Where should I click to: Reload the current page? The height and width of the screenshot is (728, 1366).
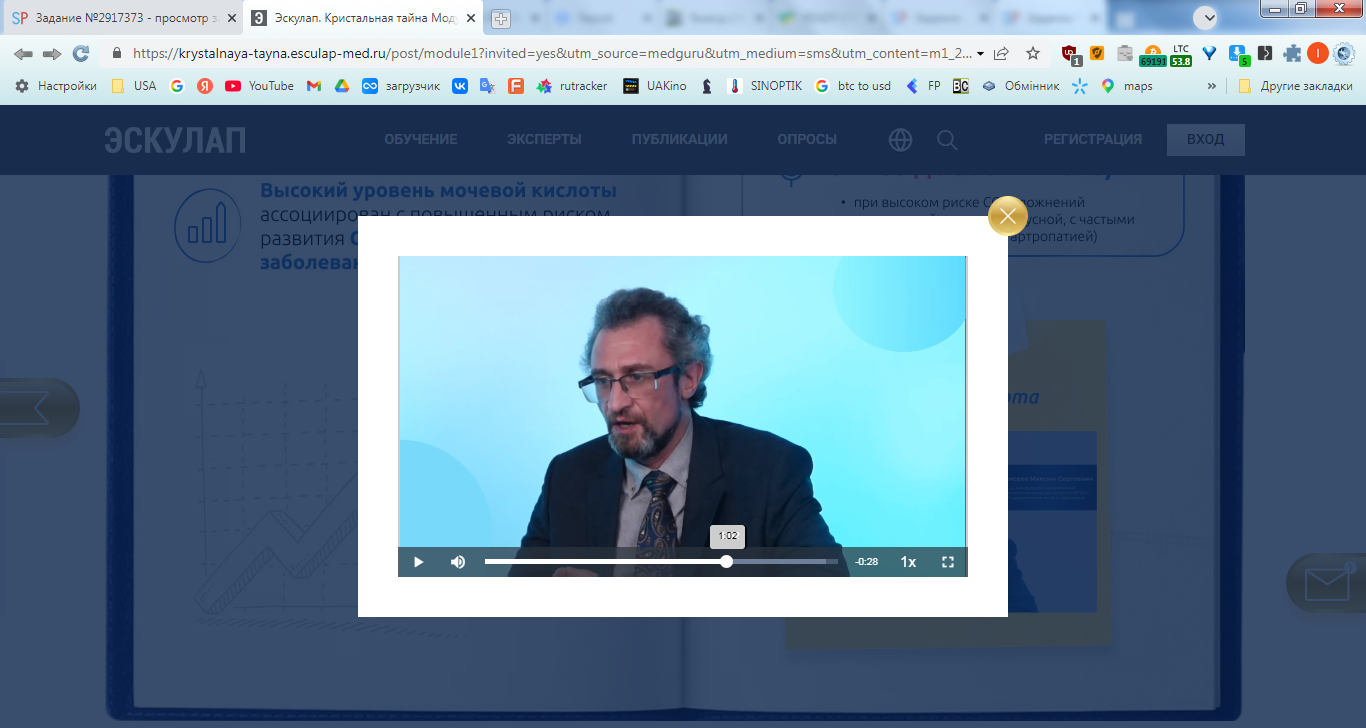81,54
